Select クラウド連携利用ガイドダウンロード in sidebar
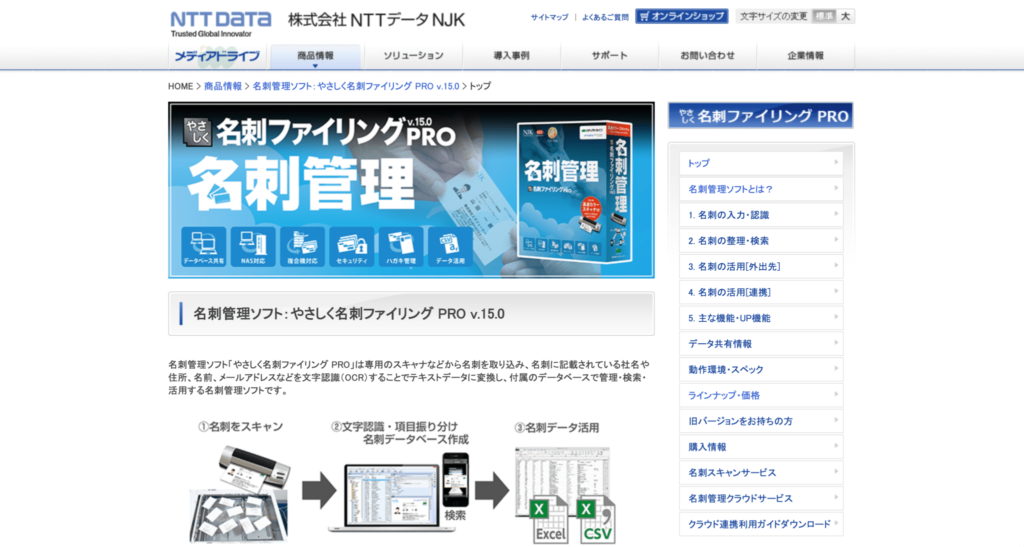This screenshot has height=547, width=1024. pos(761,524)
